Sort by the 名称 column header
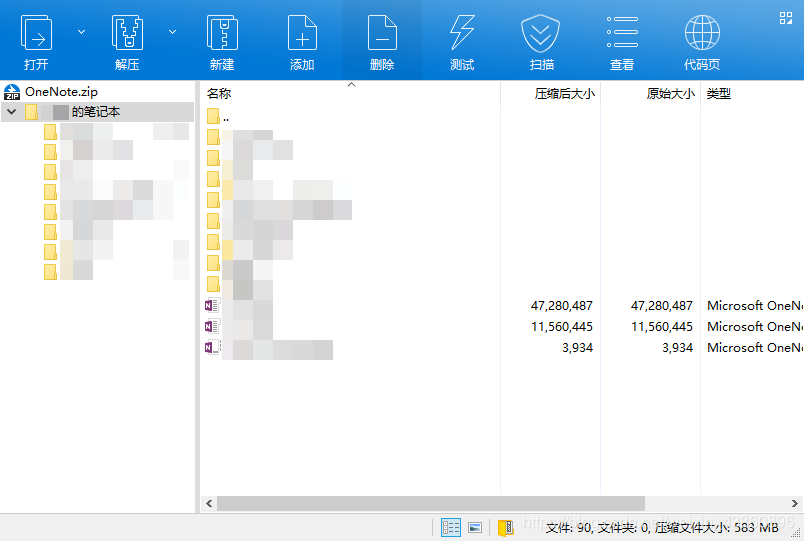 219,93
